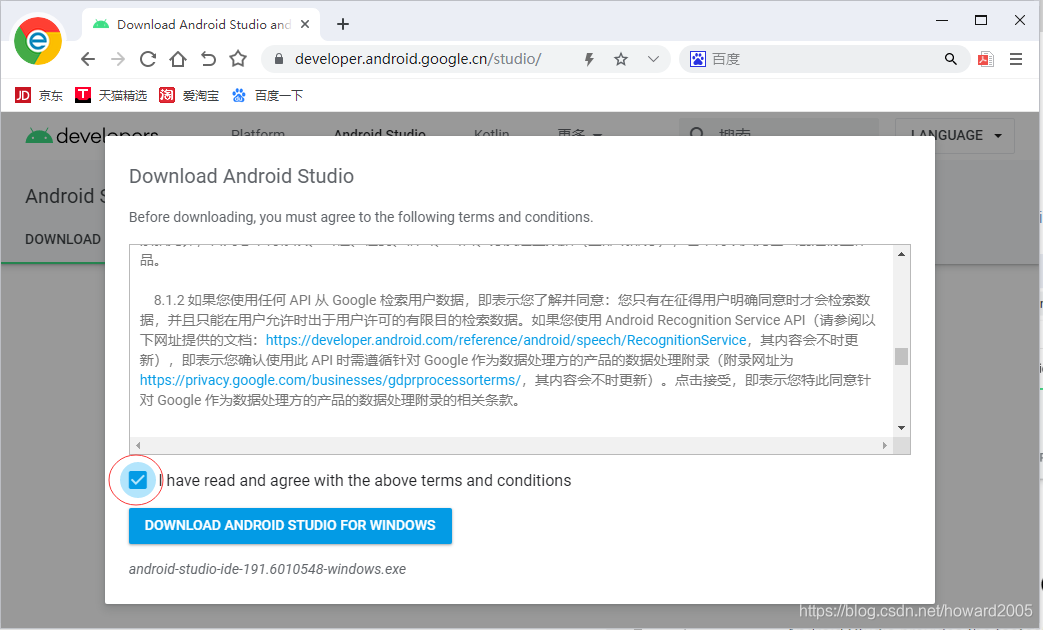Click the lightning speed mode icon
Image resolution: width=1043 pixels, height=630 pixels.
tap(589, 59)
